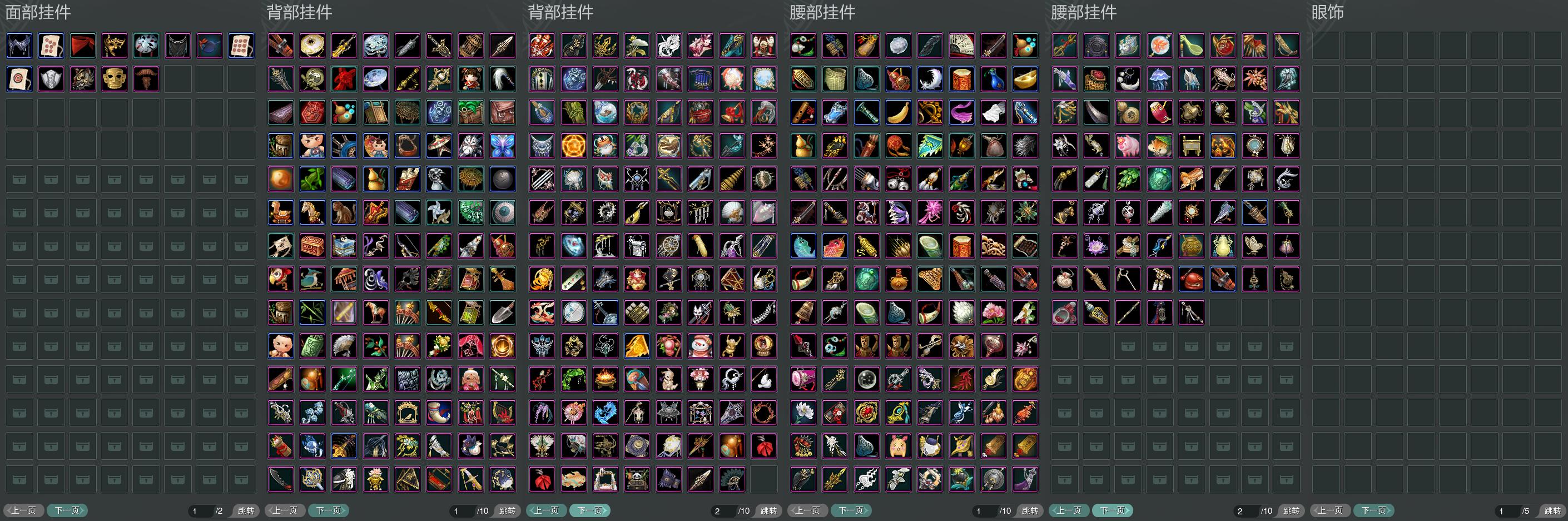This screenshot has height=521, width=1568.
Task: Select the hamster with leaf pendant
Action: [1159, 146]
